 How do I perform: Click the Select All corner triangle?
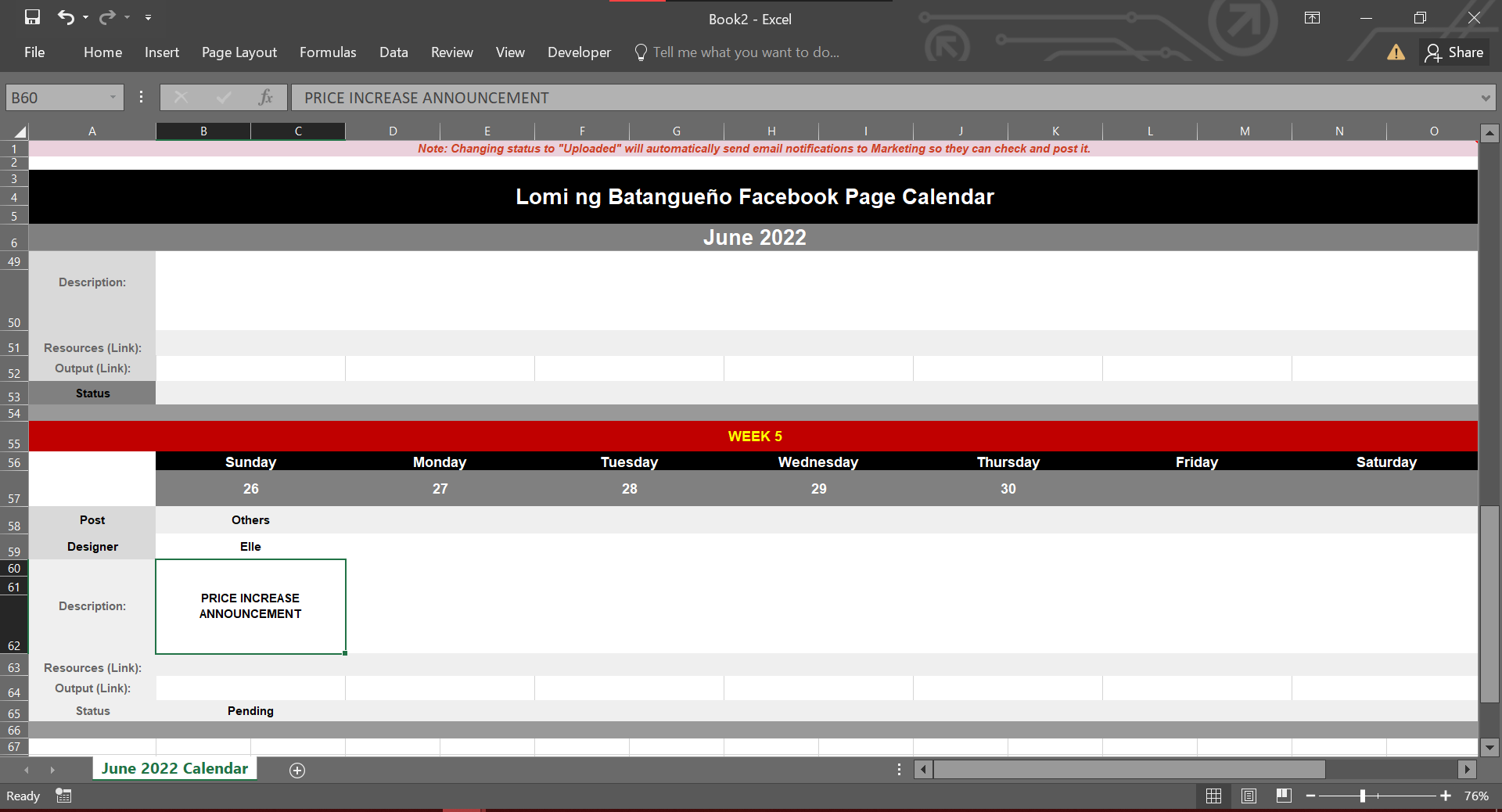[19, 131]
